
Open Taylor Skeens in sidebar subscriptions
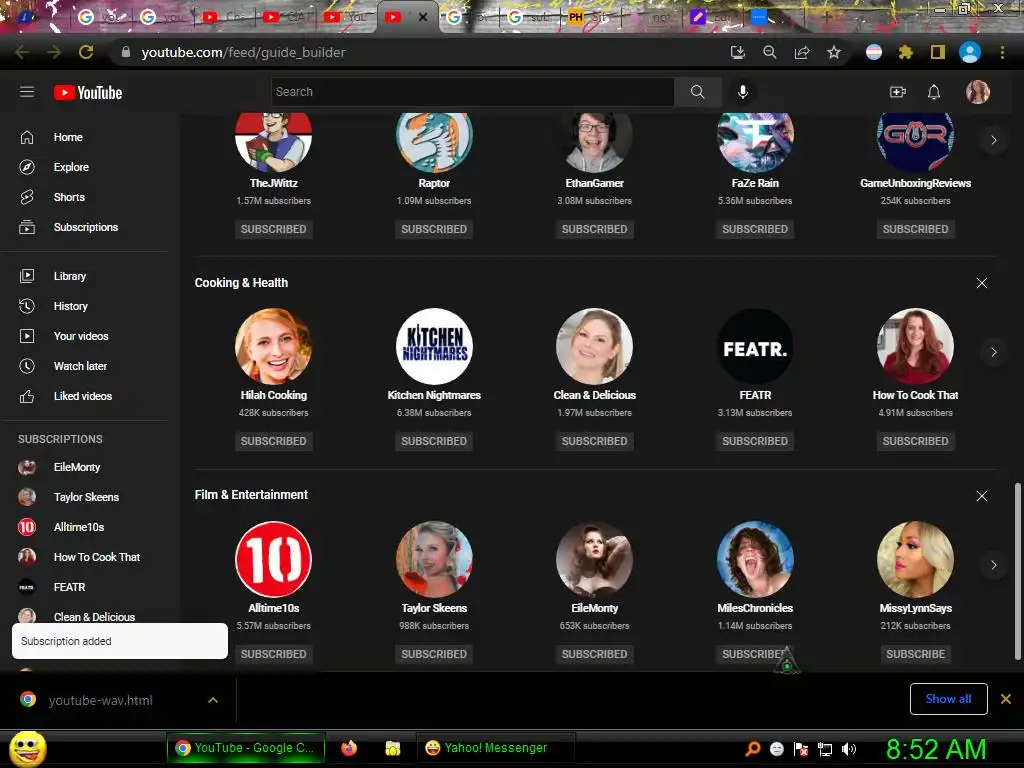(x=85, y=497)
